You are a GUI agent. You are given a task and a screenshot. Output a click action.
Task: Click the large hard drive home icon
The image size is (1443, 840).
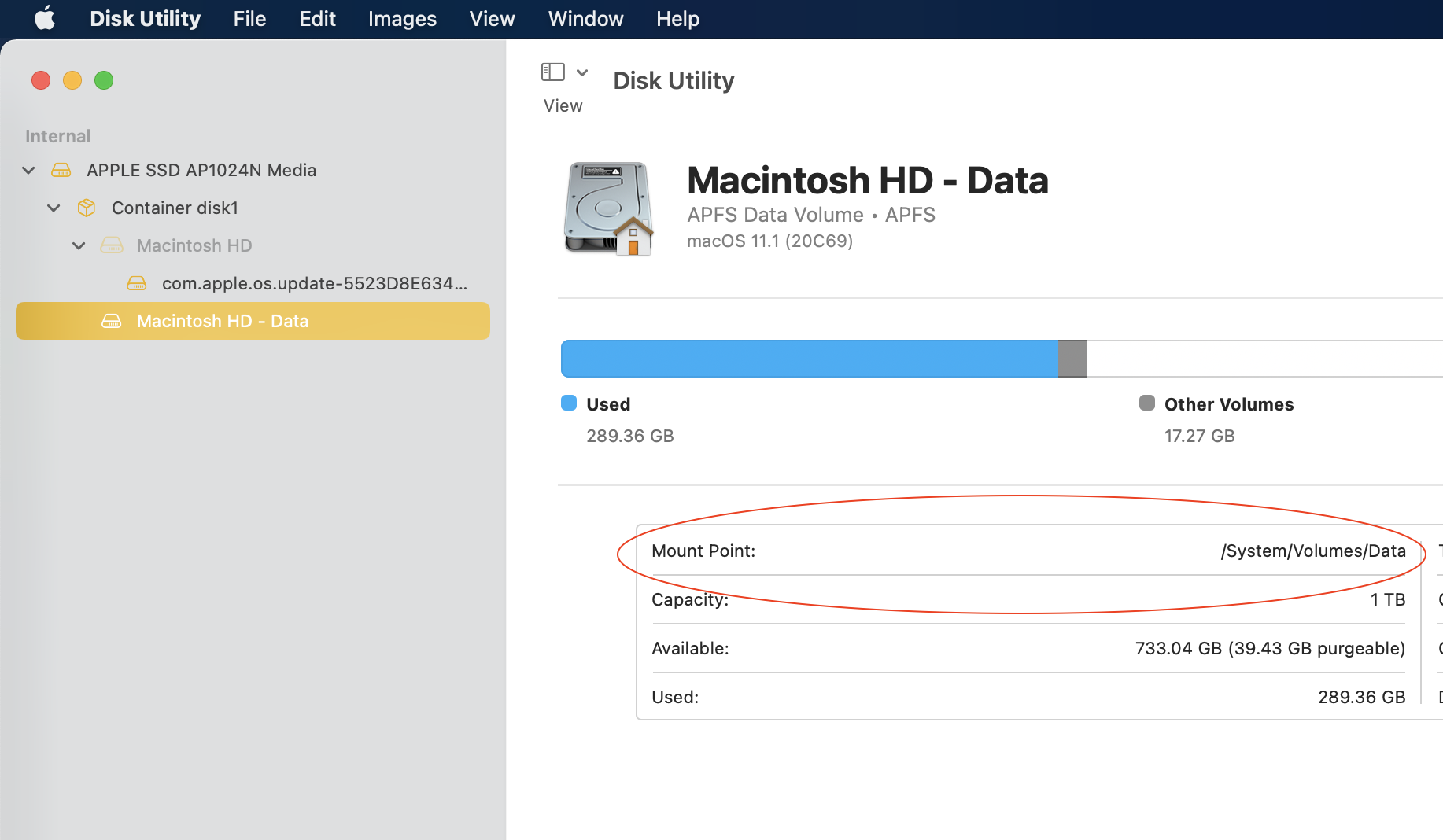[608, 208]
